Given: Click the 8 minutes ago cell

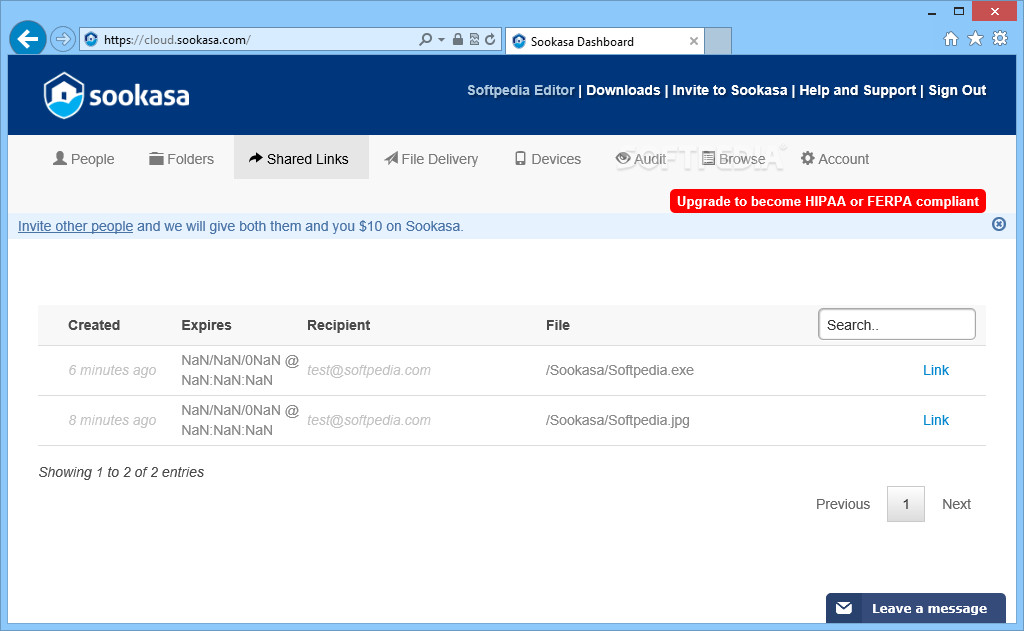Looking at the screenshot, I should pos(112,420).
